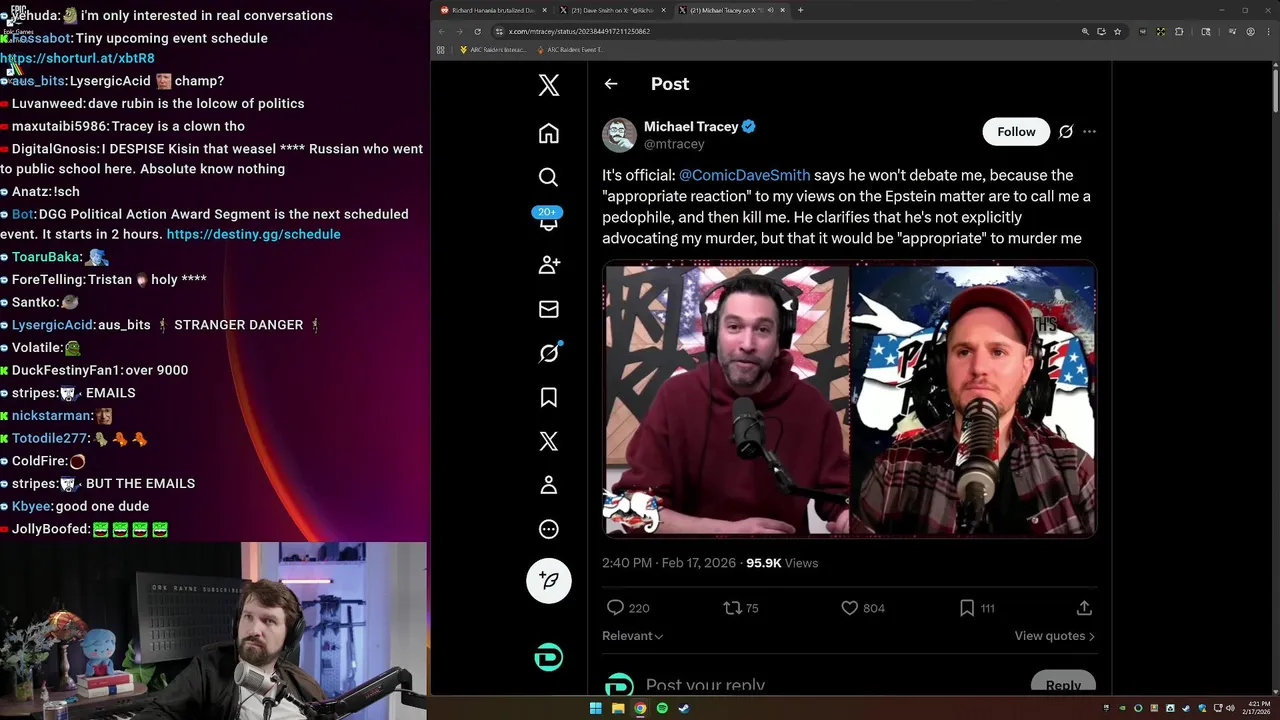Open the Chrome profile avatar icon
The image size is (1280, 720).
(x=1250, y=31)
